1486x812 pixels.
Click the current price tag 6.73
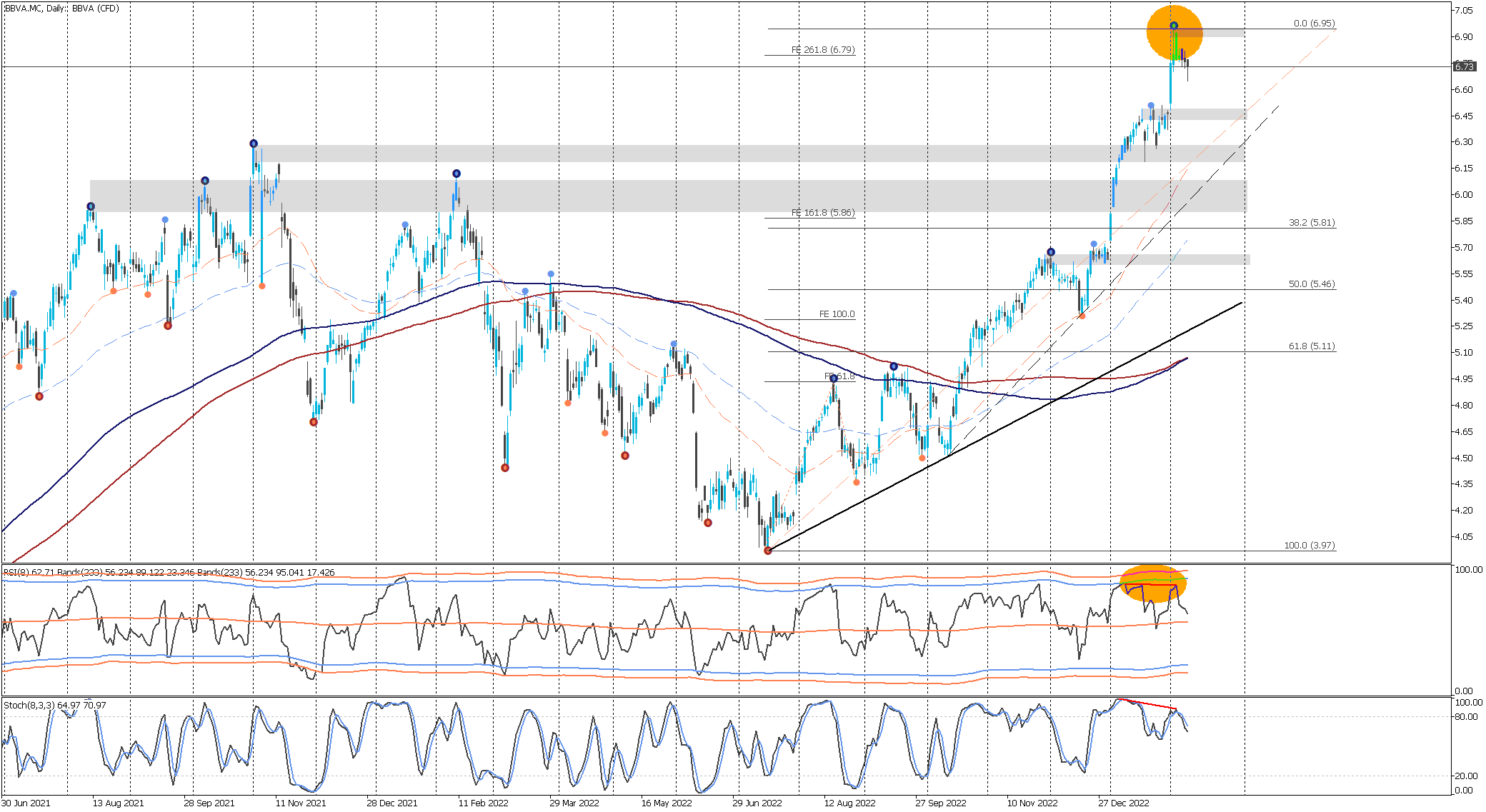point(1464,66)
